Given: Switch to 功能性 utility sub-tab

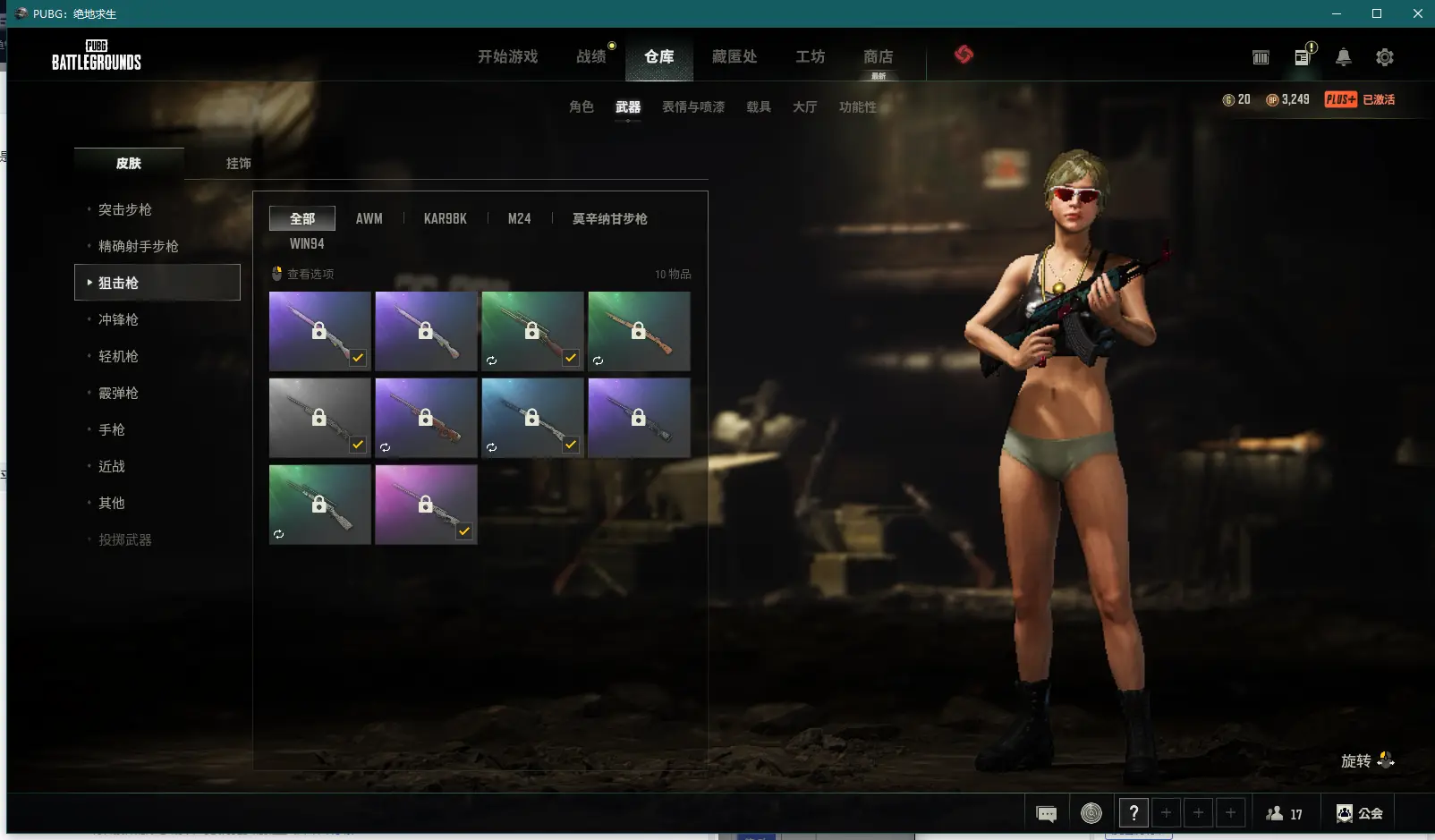Looking at the screenshot, I should click(x=858, y=106).
